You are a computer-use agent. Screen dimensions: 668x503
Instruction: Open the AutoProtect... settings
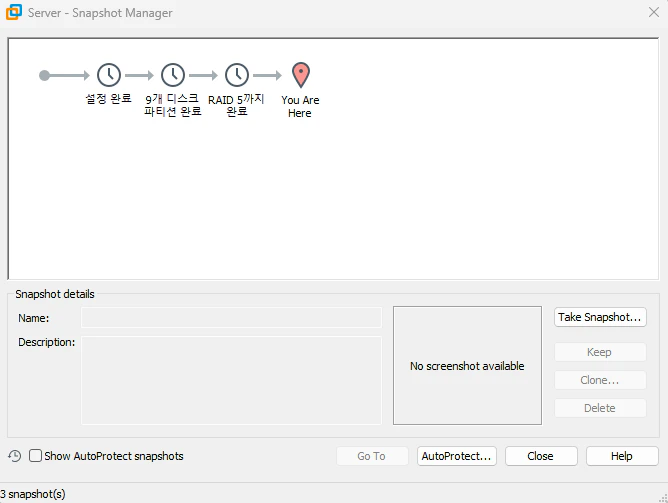point(457,456)
